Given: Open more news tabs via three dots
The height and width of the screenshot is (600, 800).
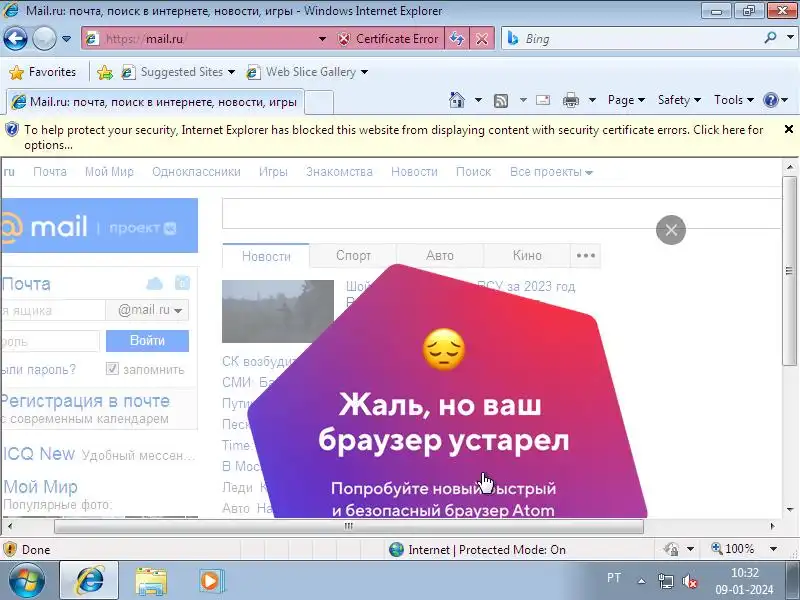Looking at the screenshot, I should click(585, 256).
